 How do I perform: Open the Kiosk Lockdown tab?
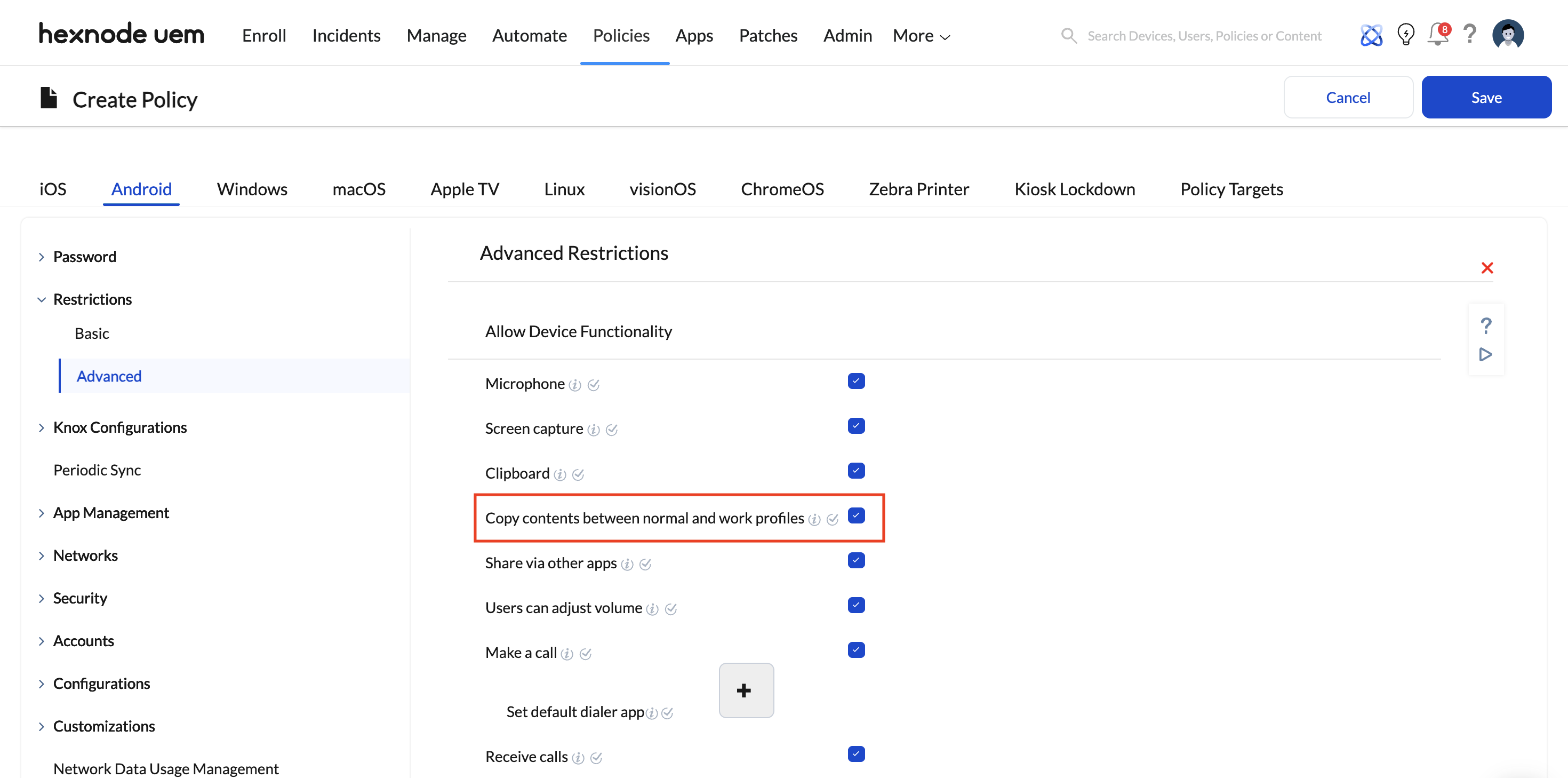point(1074,189)
